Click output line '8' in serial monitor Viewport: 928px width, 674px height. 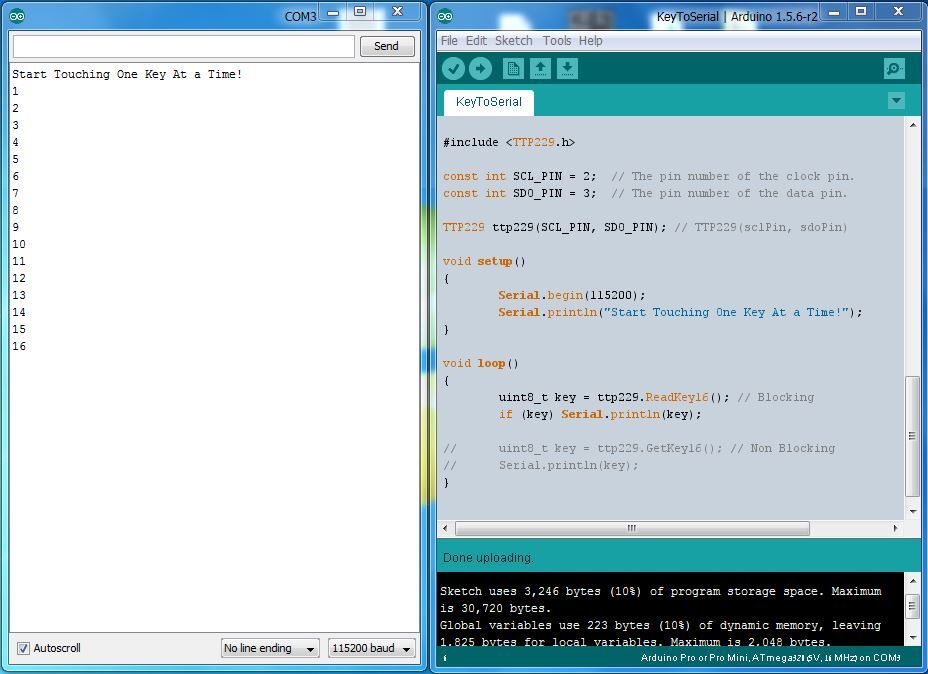pyautogui.click(x=15, y=210)
